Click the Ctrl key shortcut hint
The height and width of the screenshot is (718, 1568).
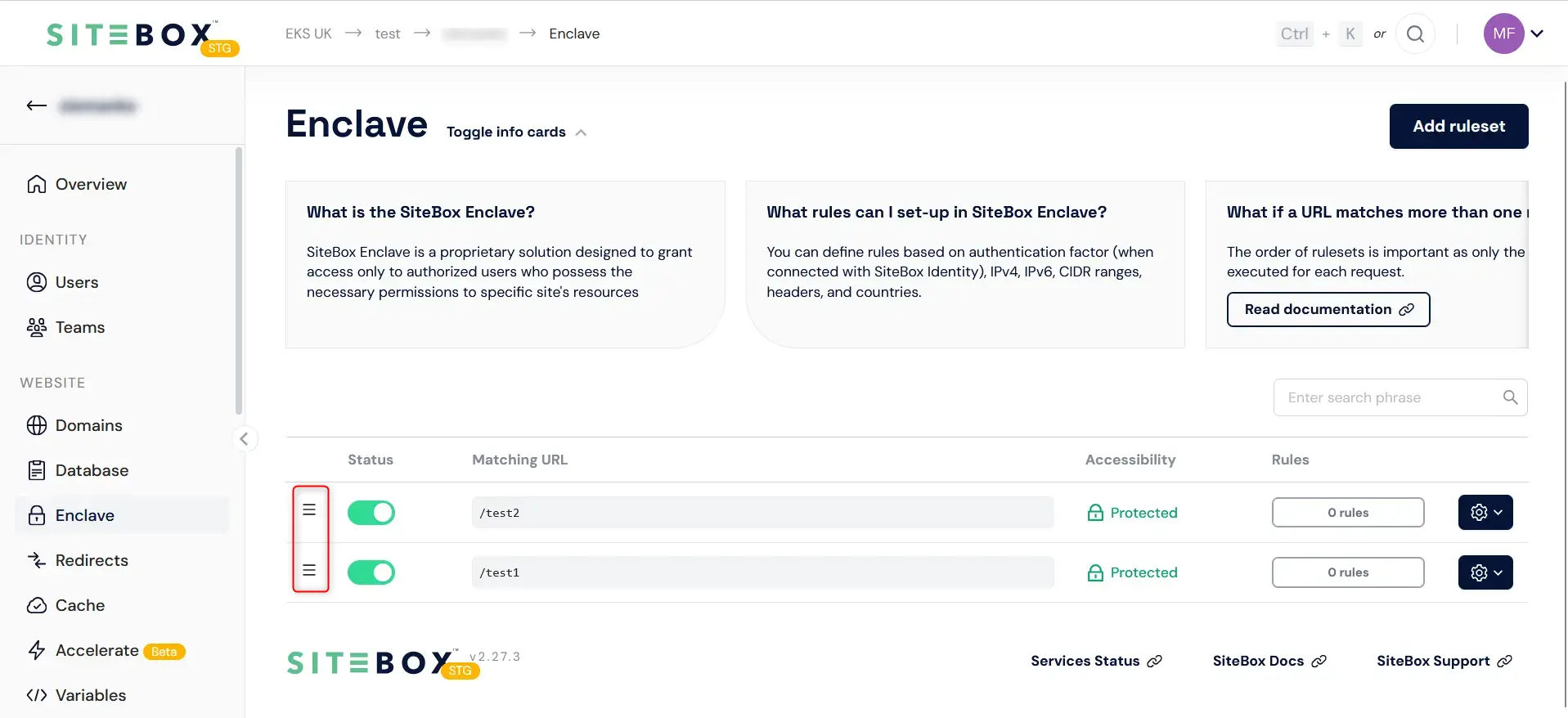[1295, 34]
